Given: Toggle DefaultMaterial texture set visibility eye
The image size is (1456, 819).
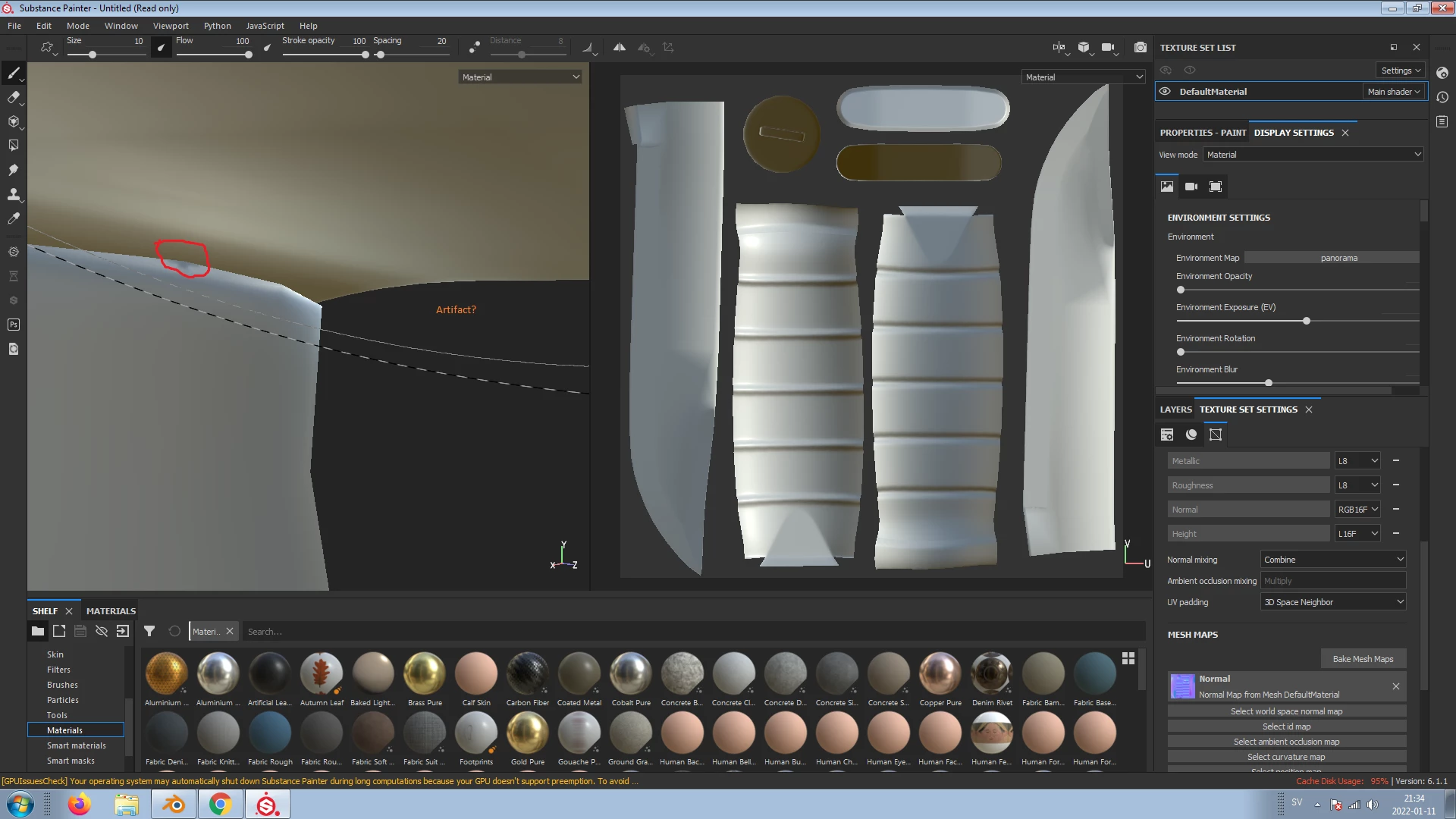Looking at the screenshot, I should (1165, 91).
